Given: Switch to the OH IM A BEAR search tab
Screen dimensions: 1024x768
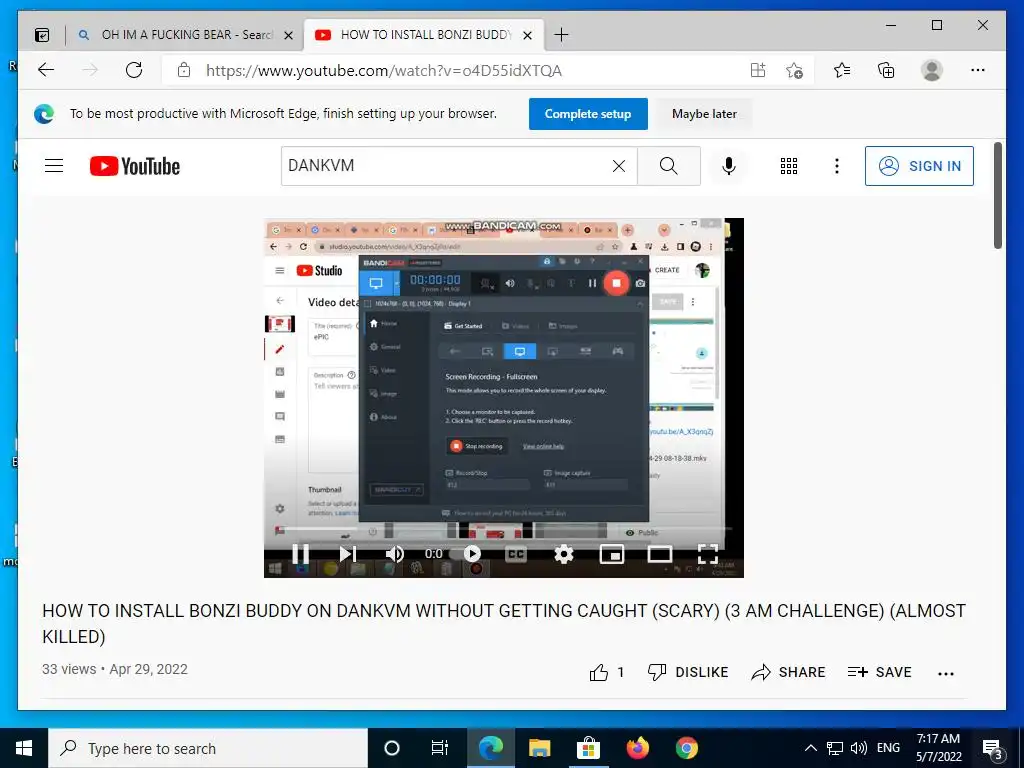Looking at the screenshot, I should pos(184,35).
